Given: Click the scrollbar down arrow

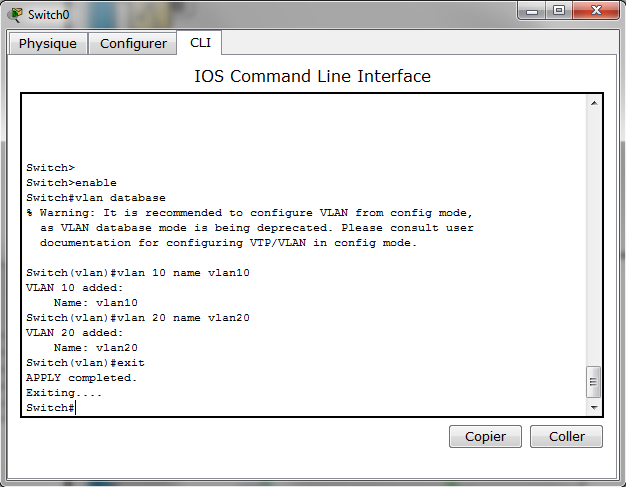Looking at the screenshot, I should pos(594,408).
